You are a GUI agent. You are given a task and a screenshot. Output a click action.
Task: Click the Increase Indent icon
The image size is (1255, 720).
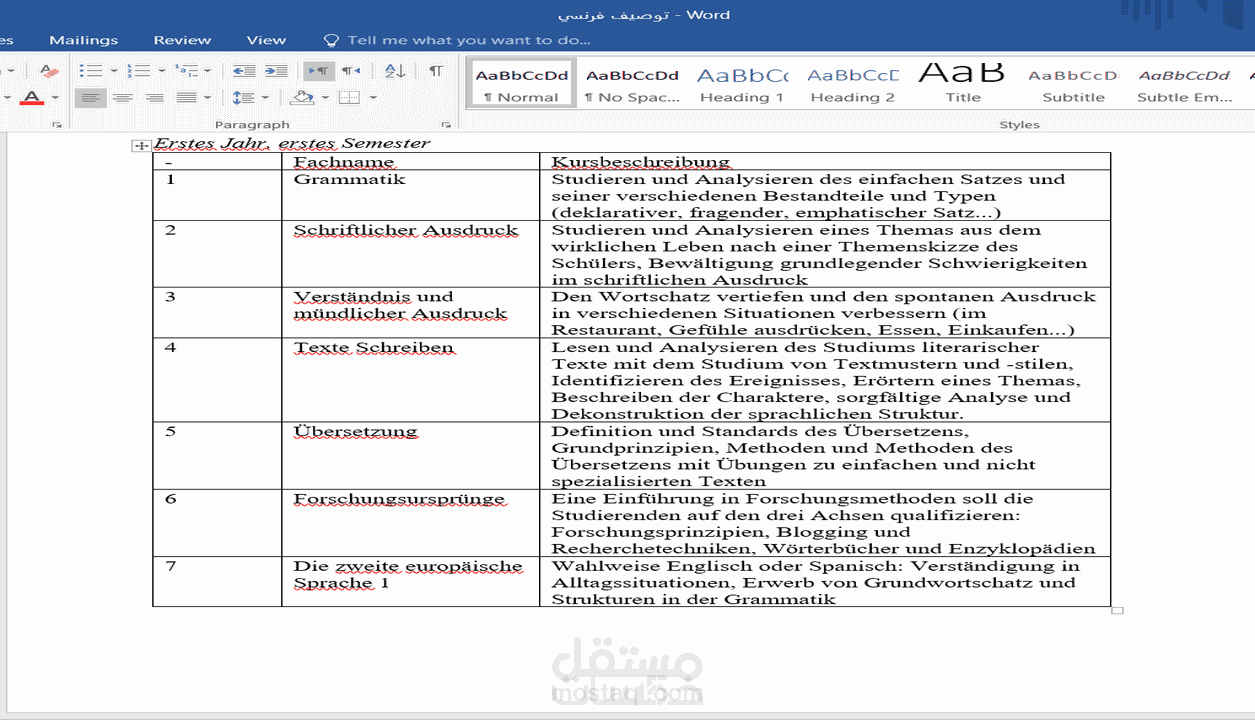click(276, 71)
